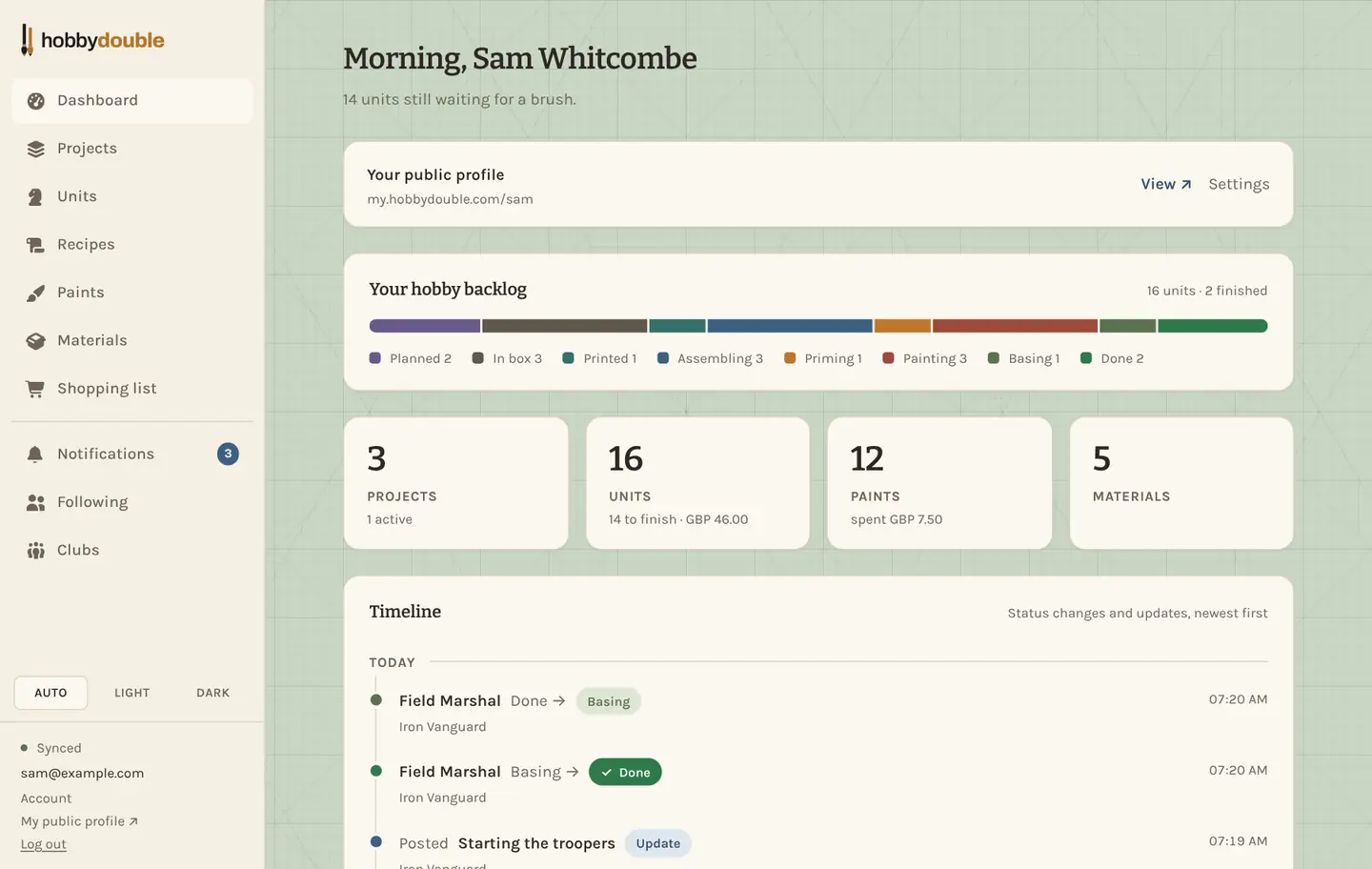Open the Recipes paint-roller icon
The image size is (1372, 869).
36,245
